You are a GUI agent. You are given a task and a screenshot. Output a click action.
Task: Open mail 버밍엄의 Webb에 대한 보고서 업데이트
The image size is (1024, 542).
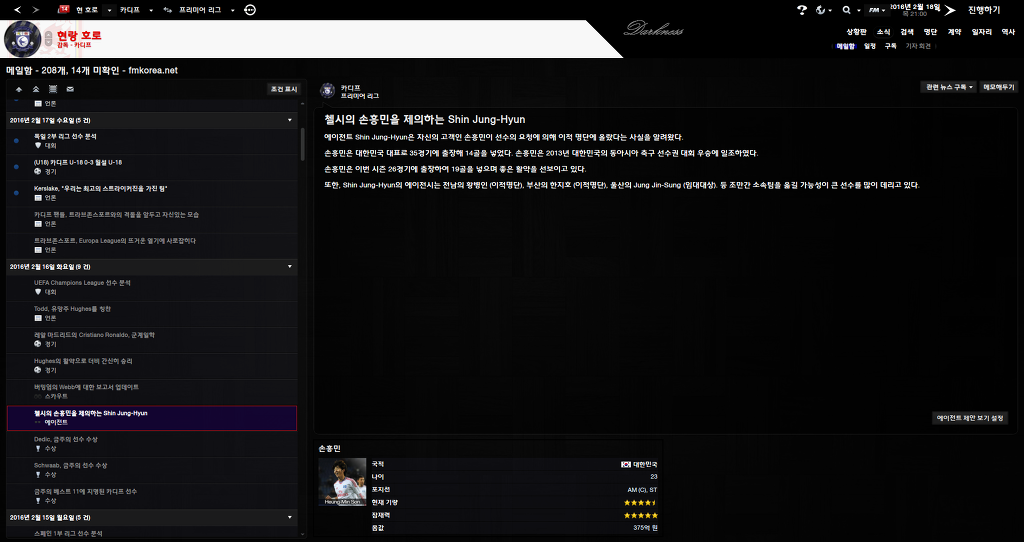152,392
